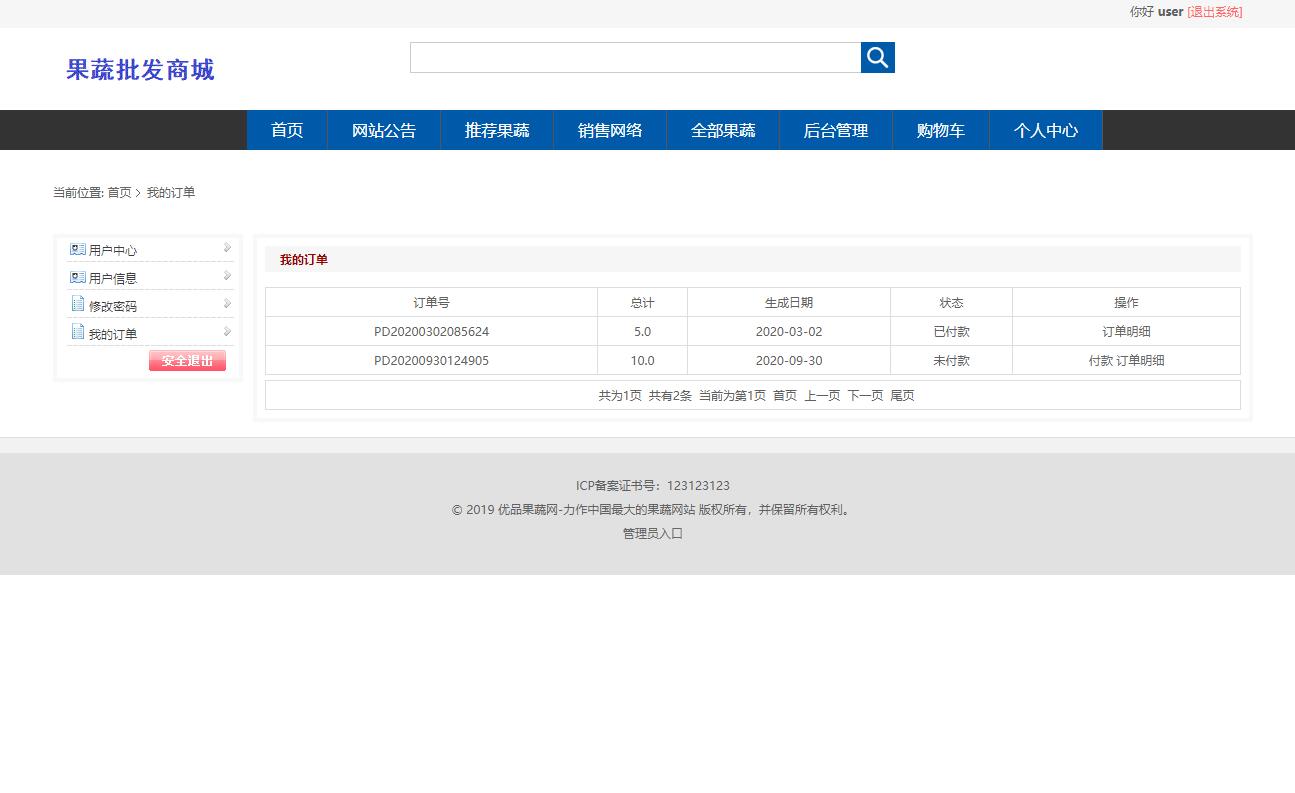Expand the 用户中心 sidebar entry via its chevron
The height and width of the screenshot is (793, 1295).
(x=227, y=248)
